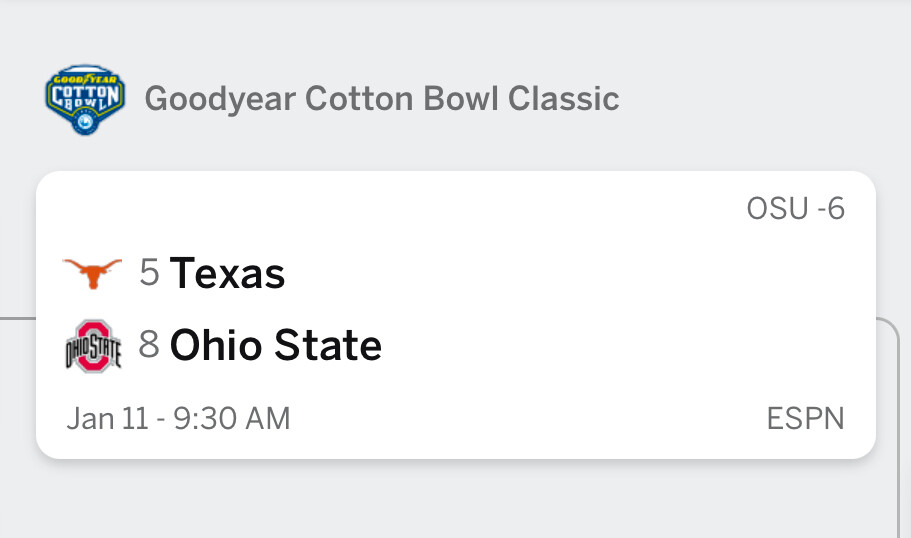Click the Jan 11 - 9:30 AM game time
Screen dimensions: 911x538
tap(178, 418)
